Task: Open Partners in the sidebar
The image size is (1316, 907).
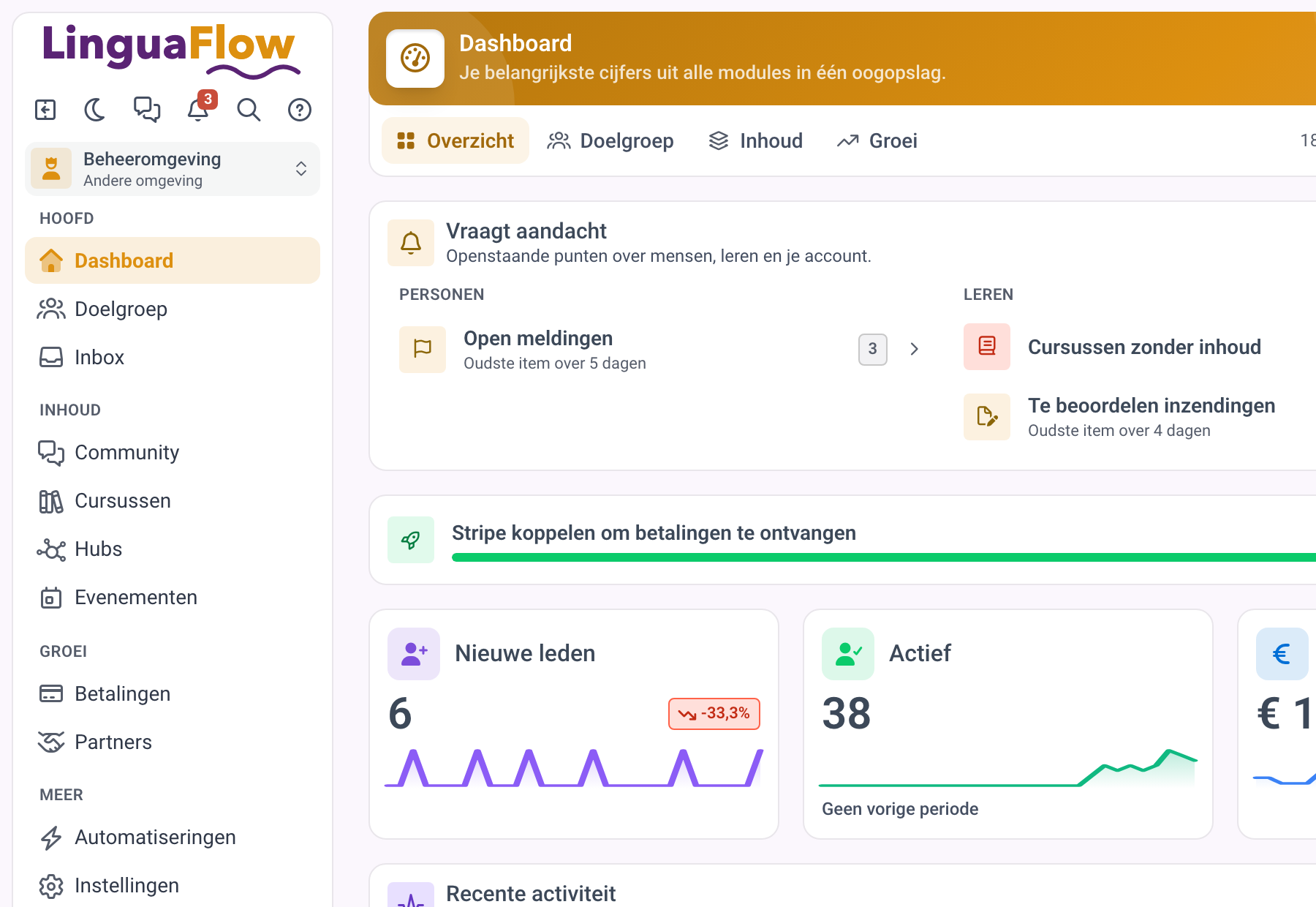Action: (x=173, y=742)
